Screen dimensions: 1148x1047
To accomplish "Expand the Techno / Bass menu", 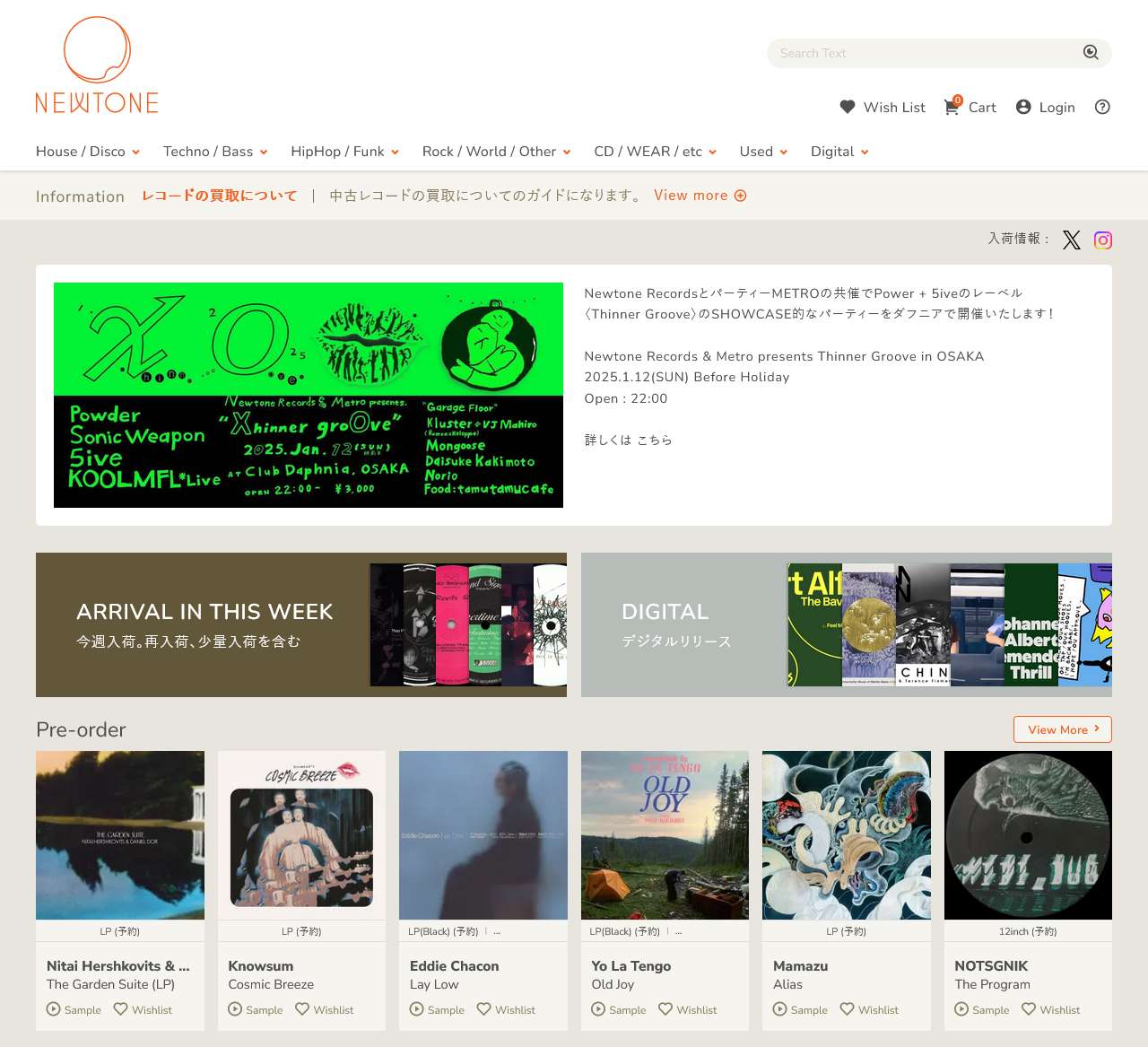I will click(215, 152).
